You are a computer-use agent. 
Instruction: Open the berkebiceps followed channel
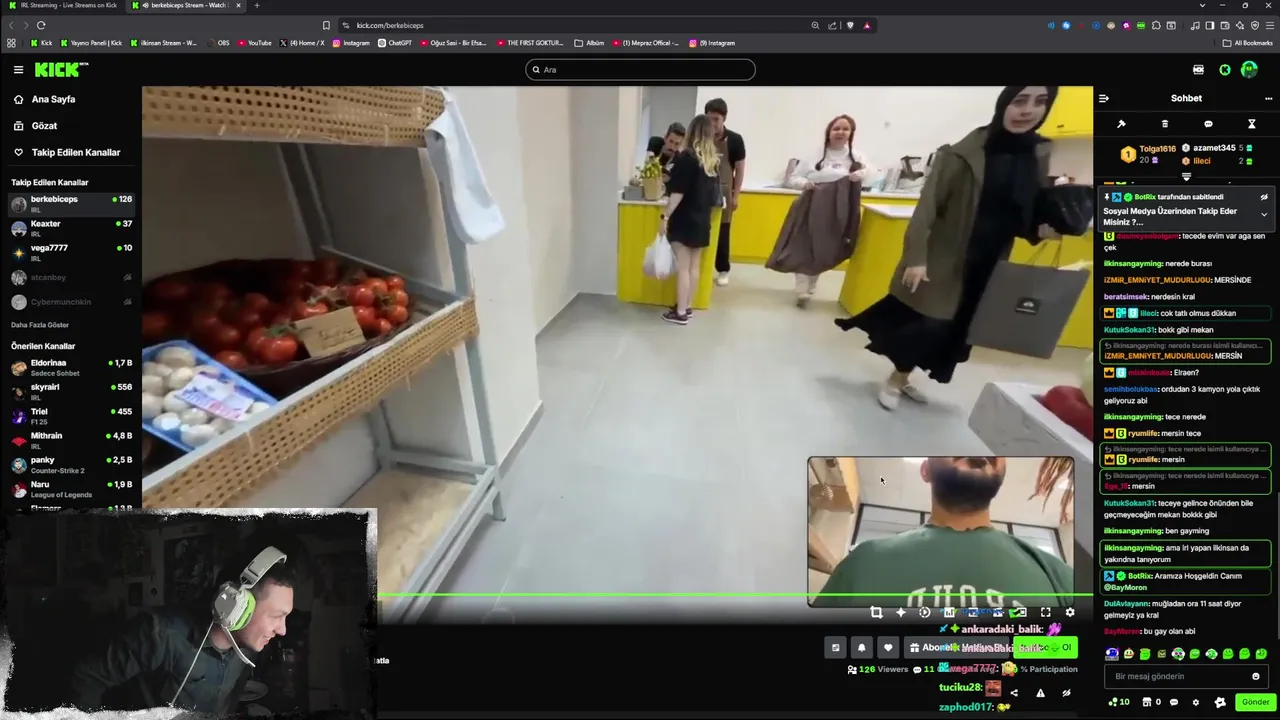pos(70,203)
